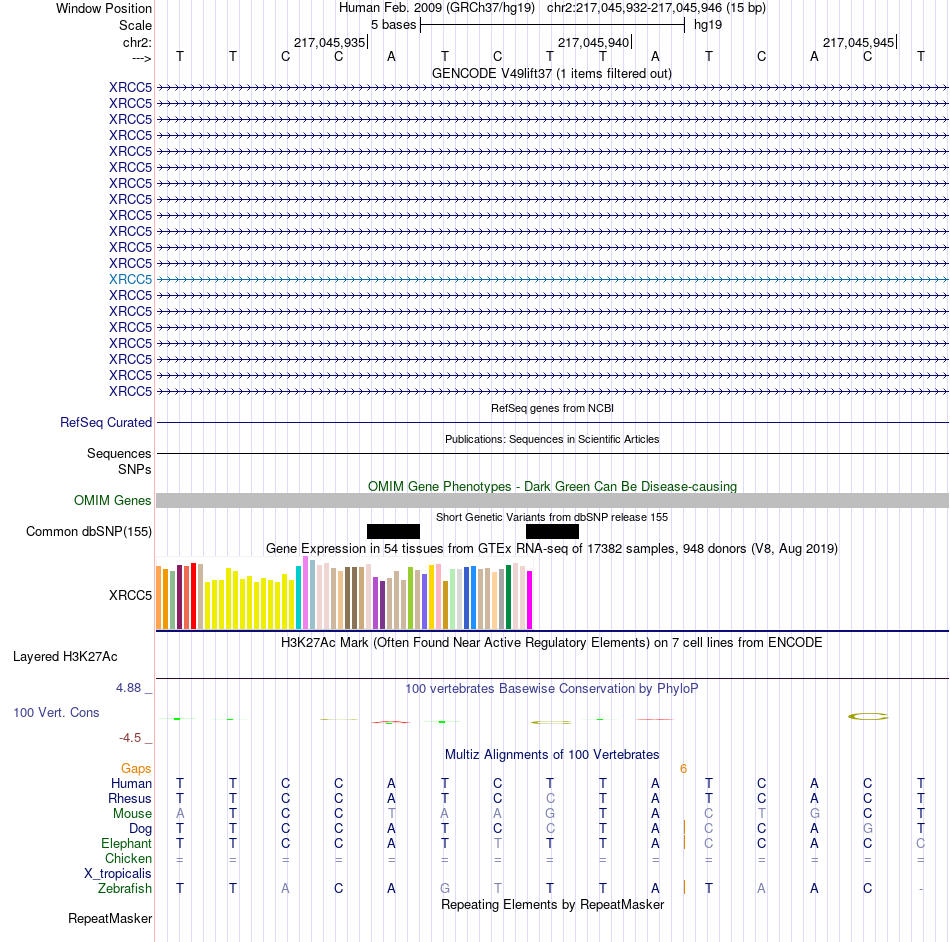Click the orange Gaps label
Screen dimensions: 950x942
tap(136, 768)
